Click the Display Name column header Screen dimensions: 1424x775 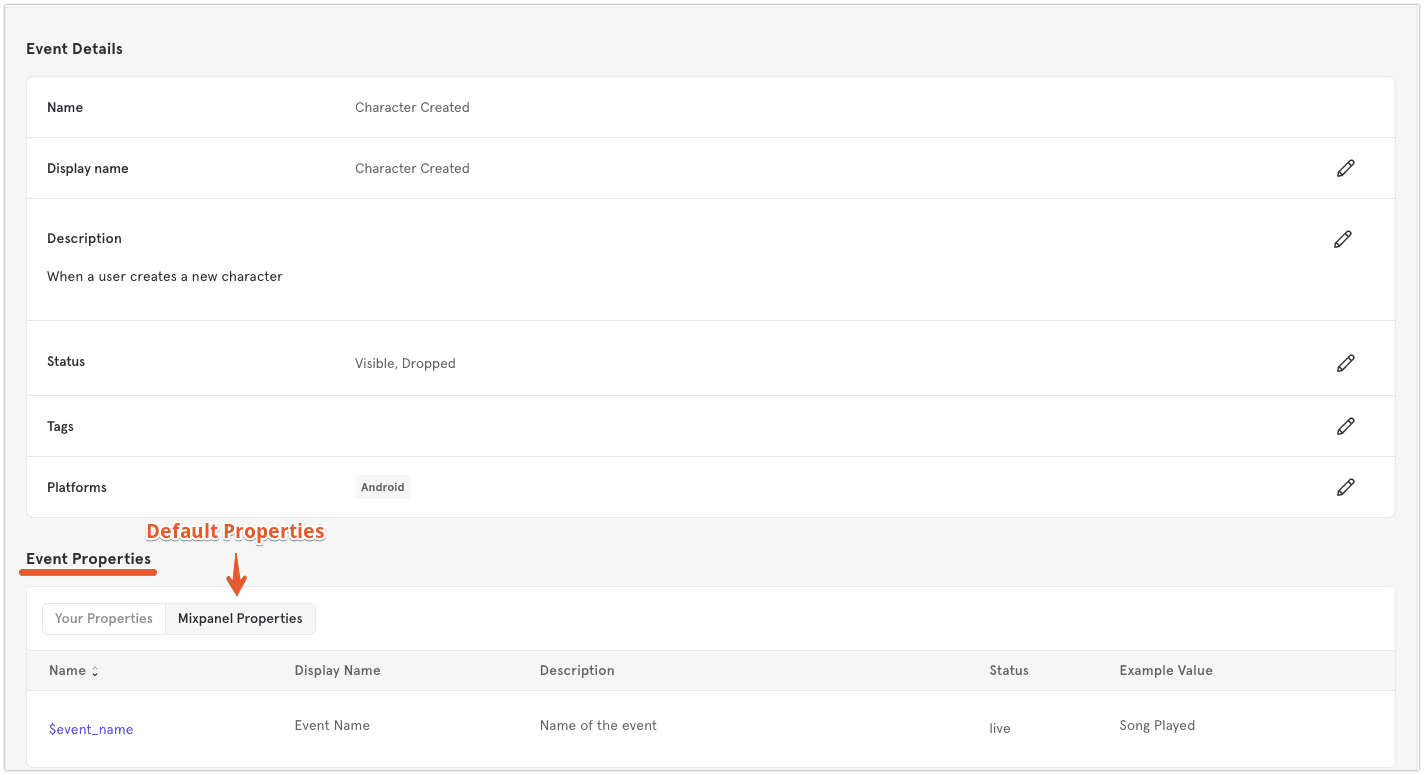(337, 670)
